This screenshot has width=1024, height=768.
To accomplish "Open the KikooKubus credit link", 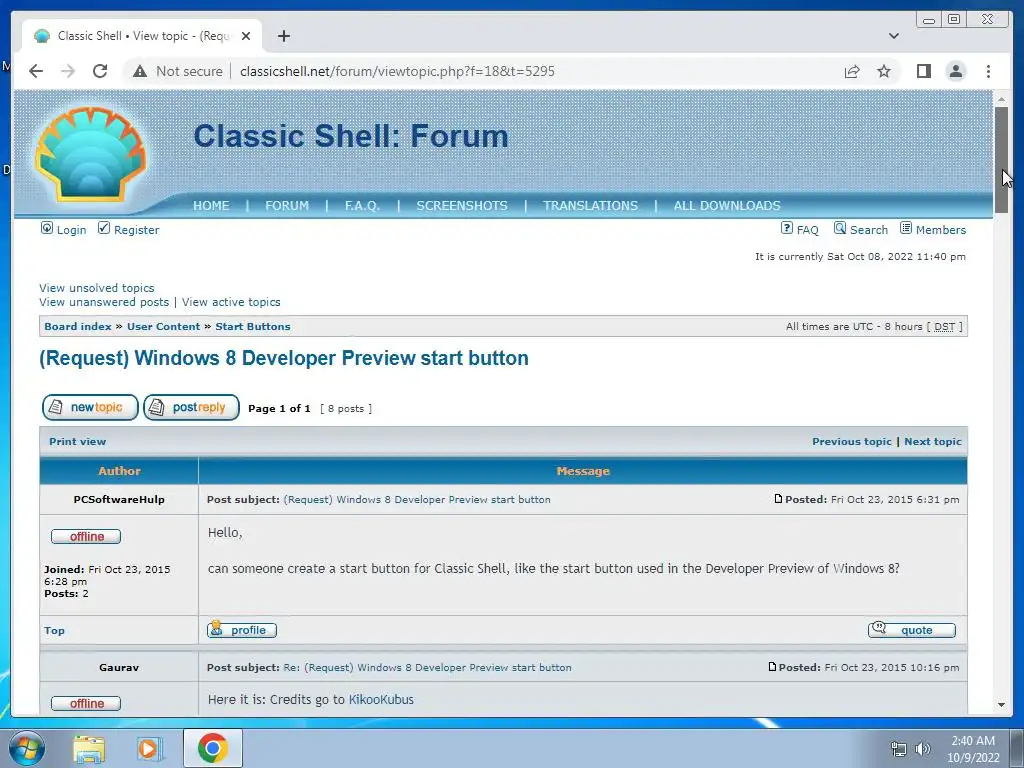I will click(x=381, y=699).
